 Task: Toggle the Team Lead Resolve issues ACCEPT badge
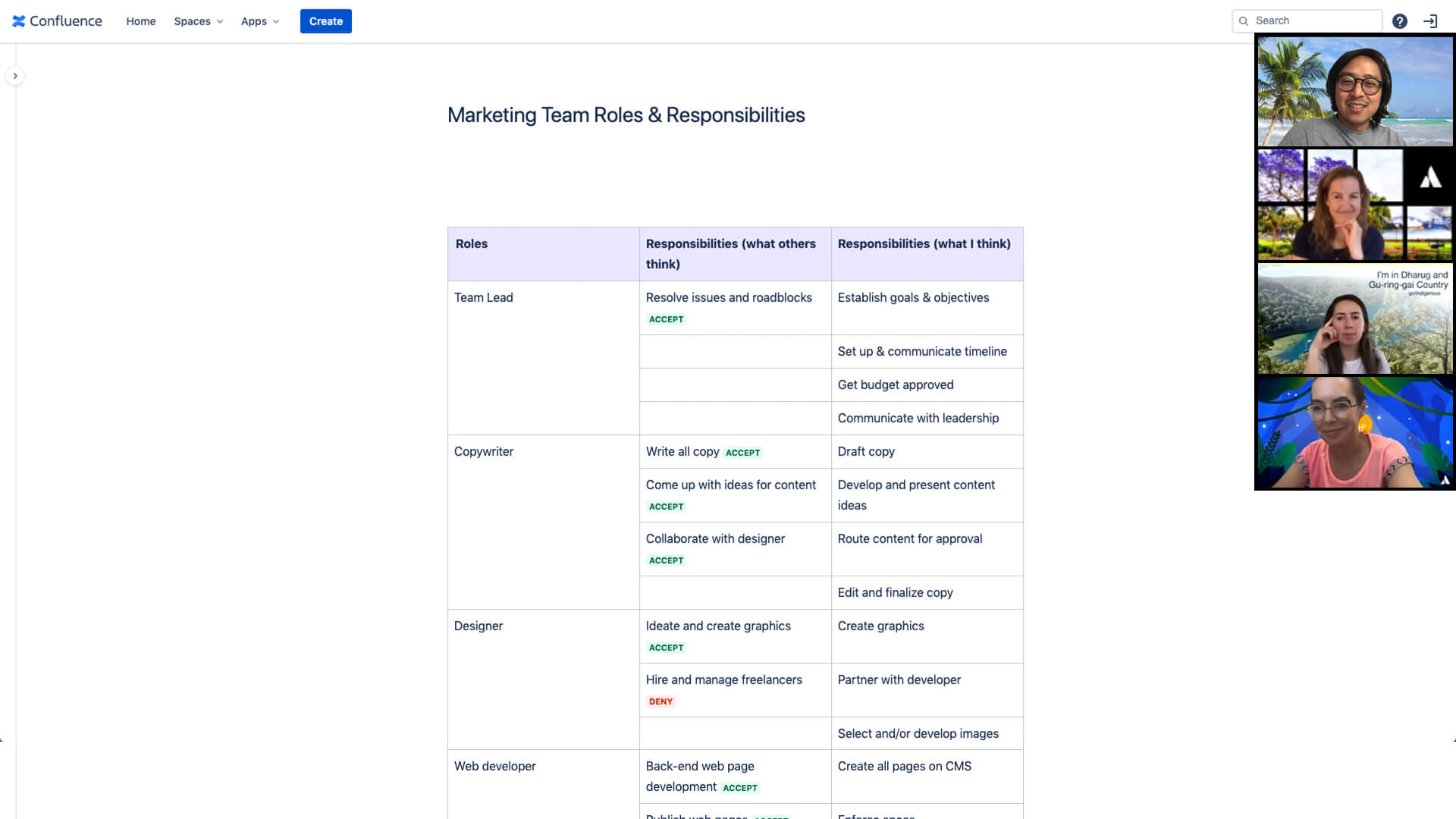tap(666, 319)
